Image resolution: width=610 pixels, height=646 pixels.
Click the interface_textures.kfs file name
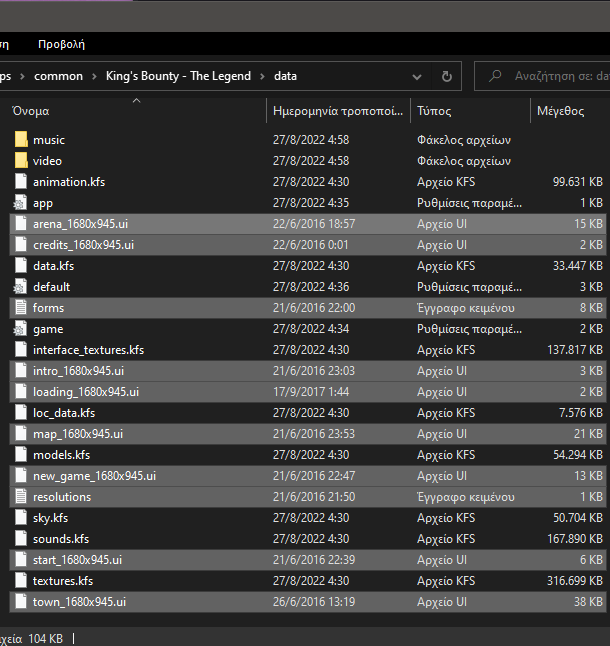[x=89, y=350]
